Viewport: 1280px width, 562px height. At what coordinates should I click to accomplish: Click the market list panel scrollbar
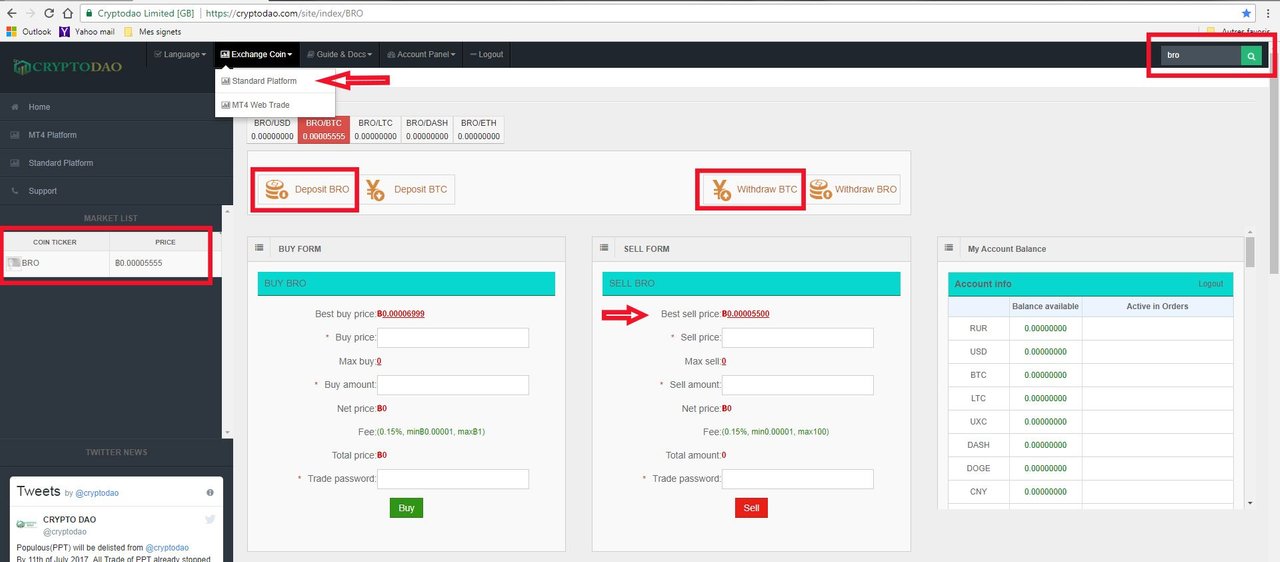(x=227, y=322)
